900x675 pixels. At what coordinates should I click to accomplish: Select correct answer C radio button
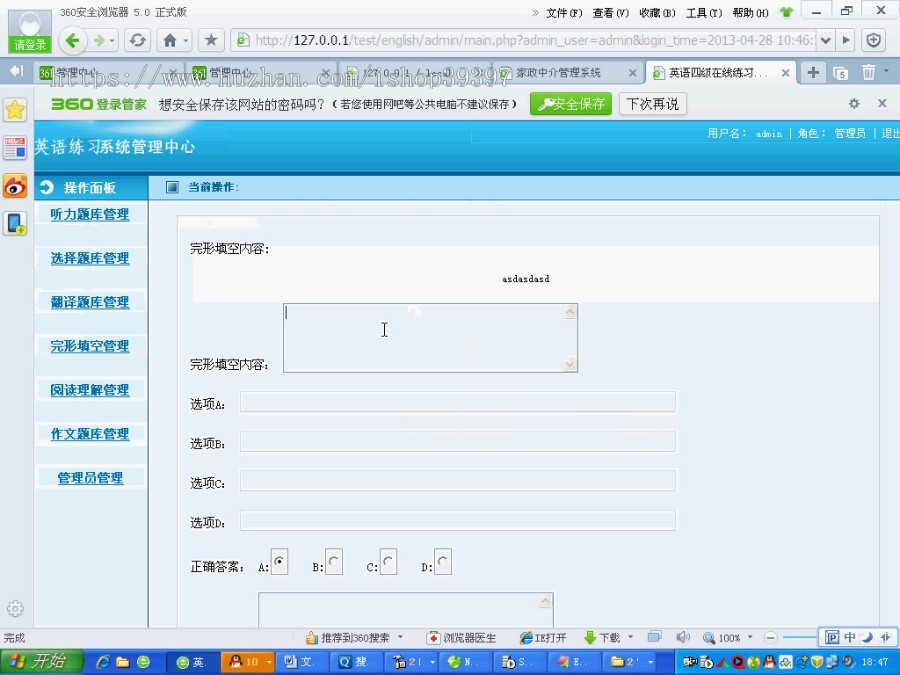388,562
